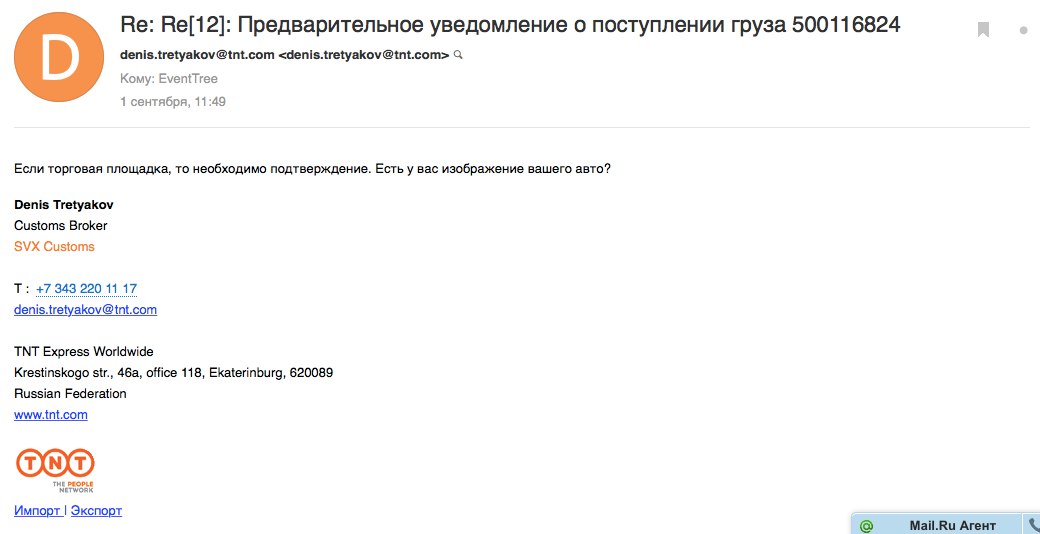1040x534 pixels.
Task: Click the Krestinskogo str. address line
Action: click(x=173, y=373)
